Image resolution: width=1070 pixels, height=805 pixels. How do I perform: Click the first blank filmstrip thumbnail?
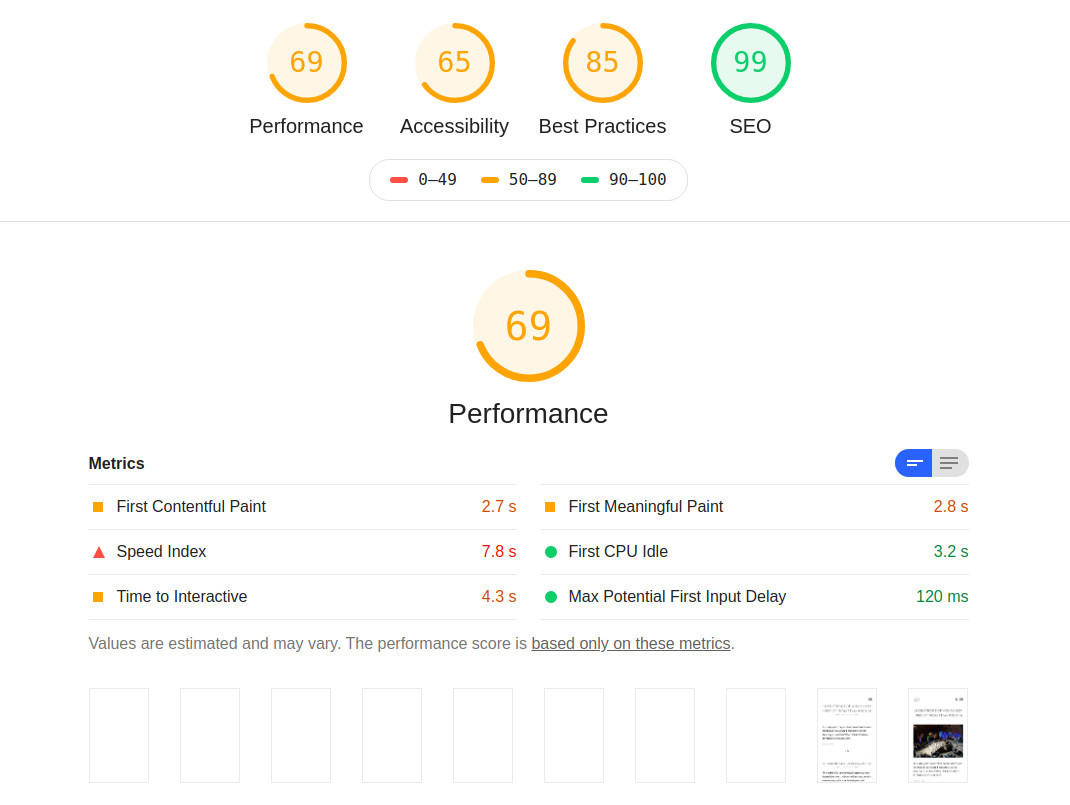pos(119,735)
